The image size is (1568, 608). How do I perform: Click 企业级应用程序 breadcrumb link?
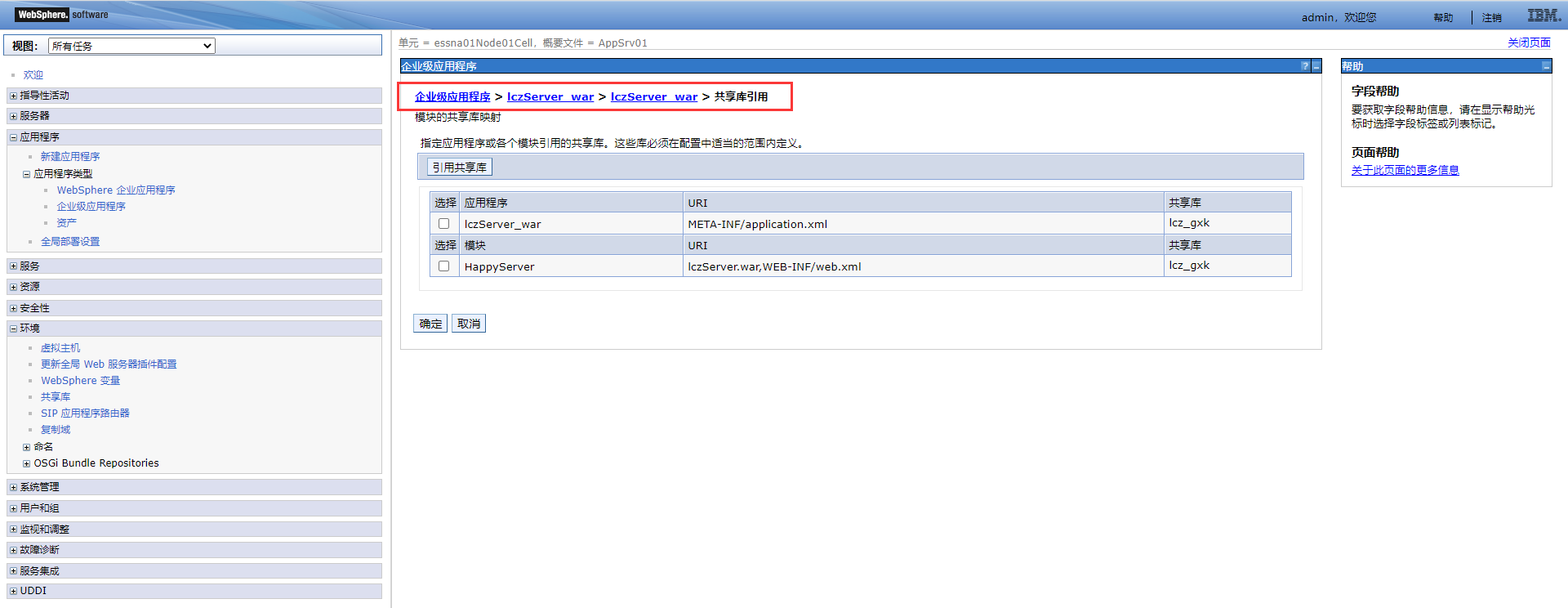coord(452,96)
